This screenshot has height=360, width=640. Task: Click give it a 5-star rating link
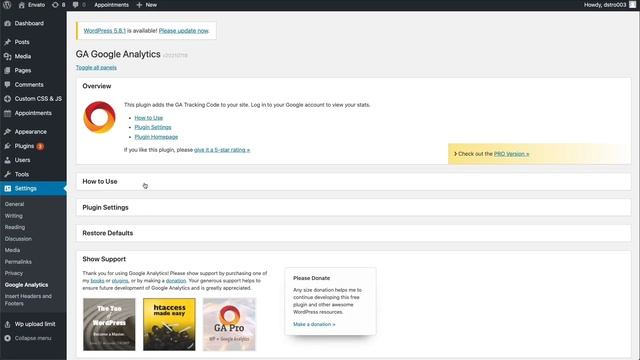pyautogui.click(x=222, y=150)
